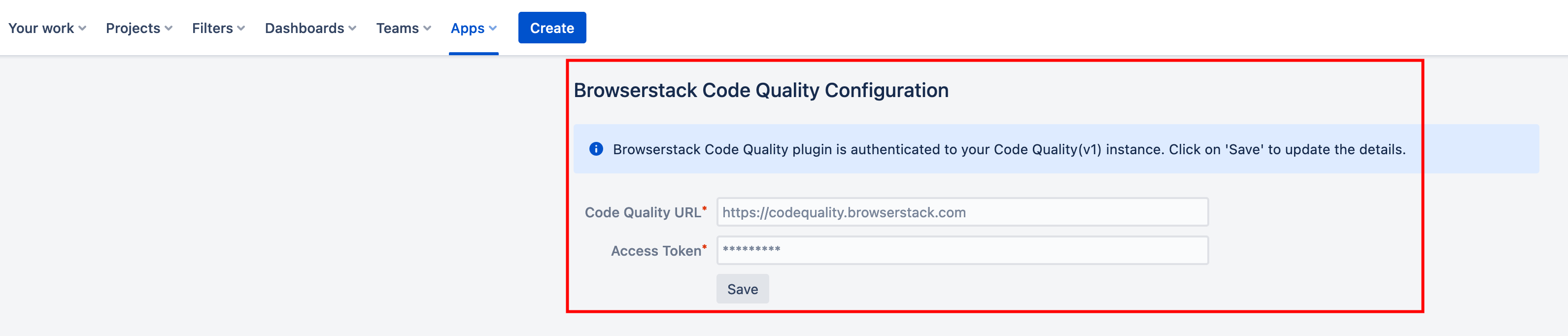Expand the chevron beside Your work

click(82, 28)
